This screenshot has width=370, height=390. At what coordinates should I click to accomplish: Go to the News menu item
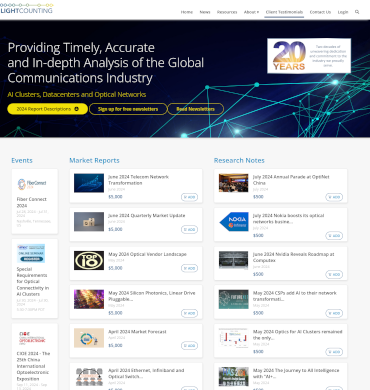tap(205, 12)
